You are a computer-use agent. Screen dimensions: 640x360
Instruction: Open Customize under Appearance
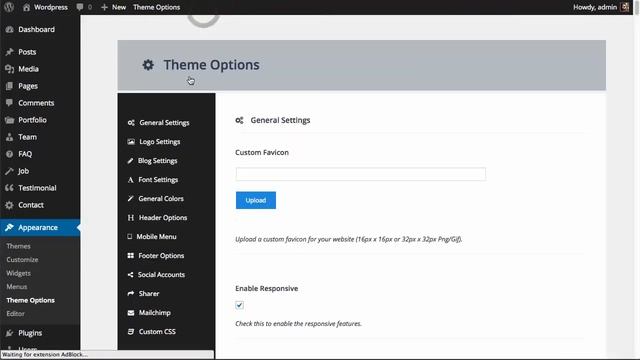coord(22,260)
